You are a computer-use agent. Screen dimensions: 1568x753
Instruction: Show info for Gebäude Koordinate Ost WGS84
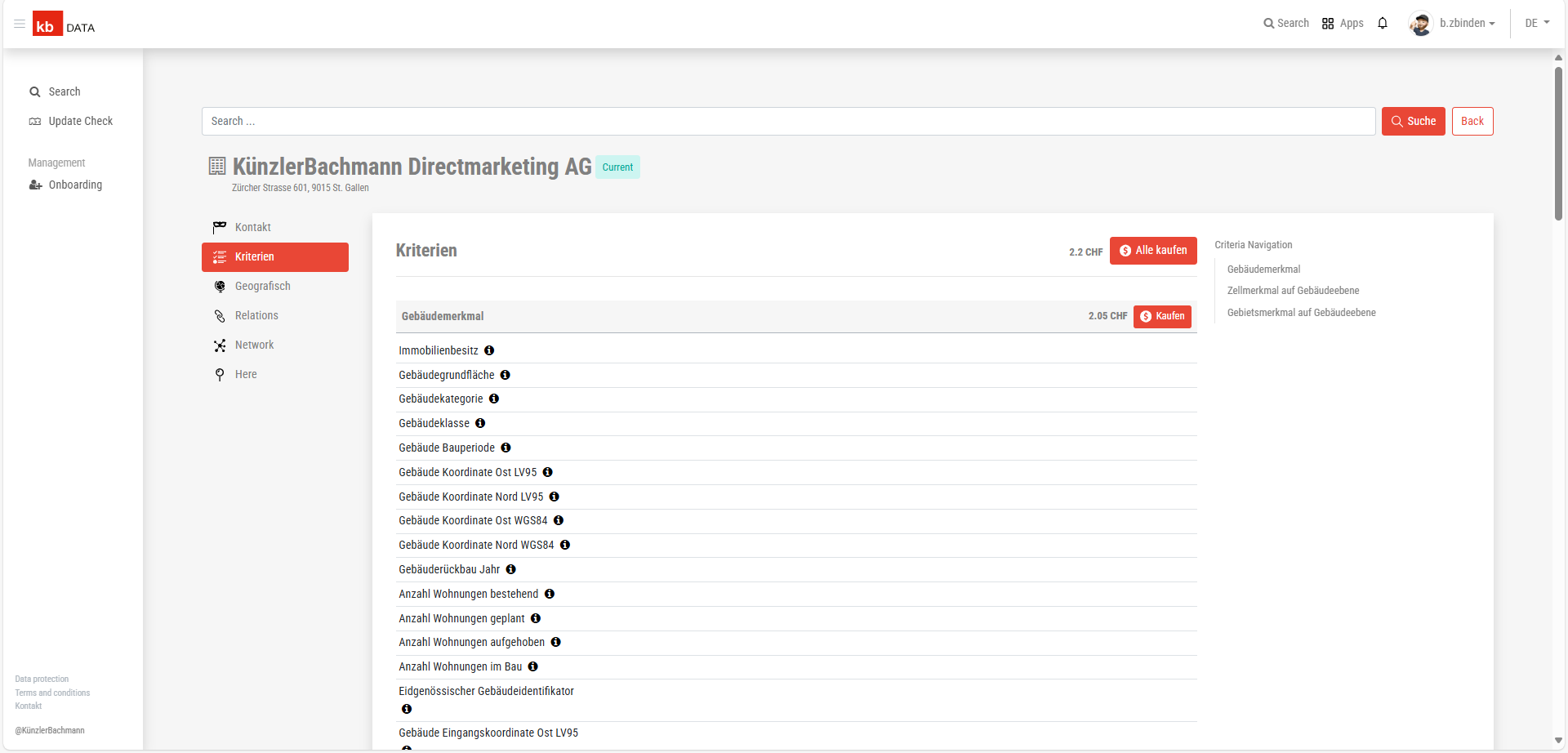click(559, 520)
